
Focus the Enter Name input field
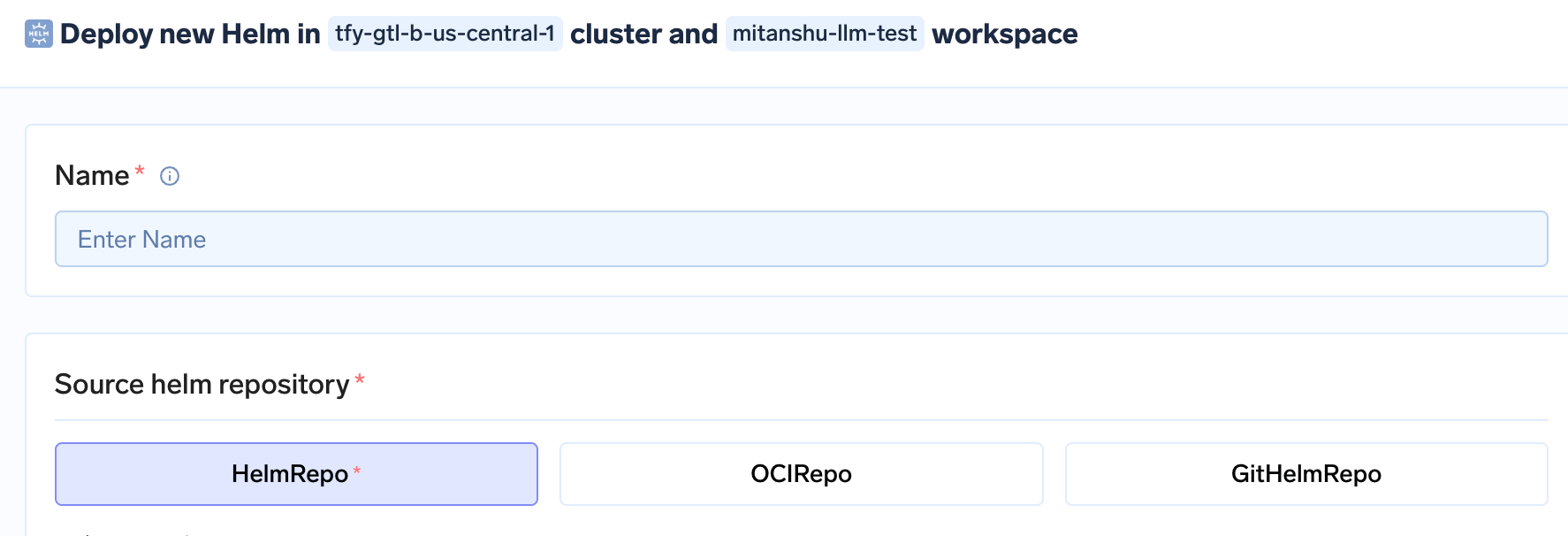801,239
